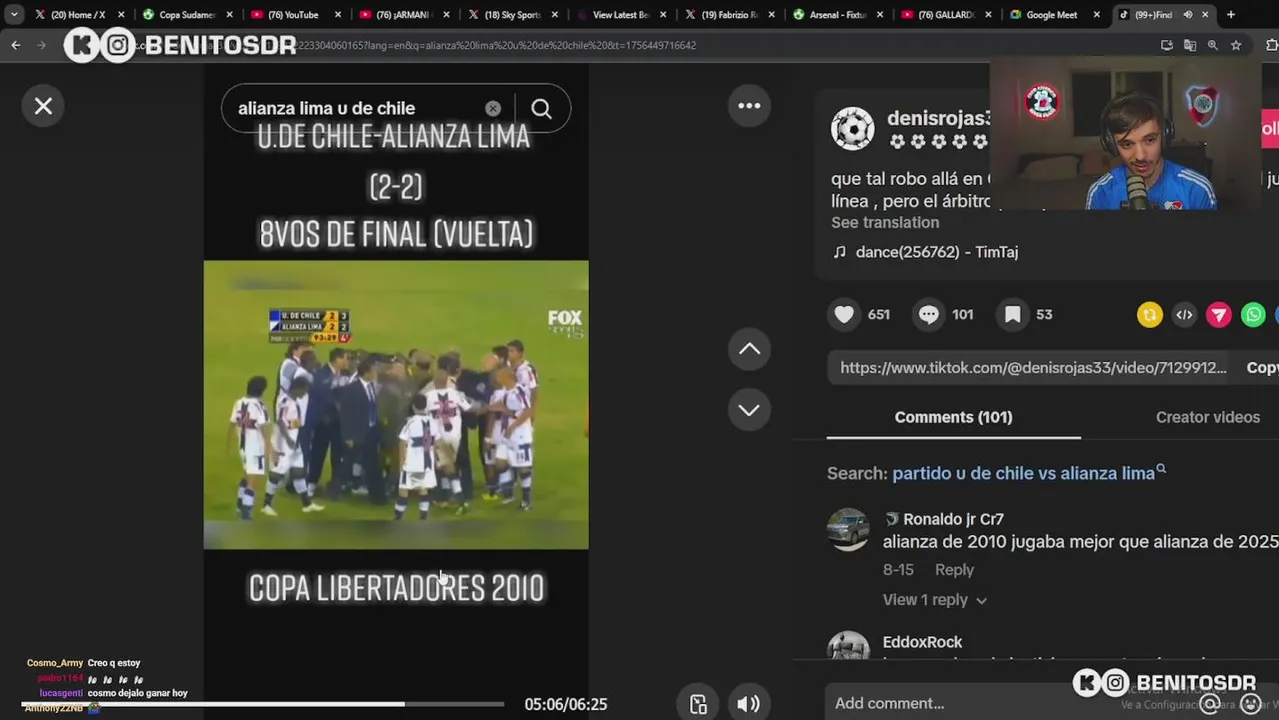This screenshot has height=720, width=1279.
Task: Open search partido u de chile vs alianza lima
Action: [x=1023, y=473]
